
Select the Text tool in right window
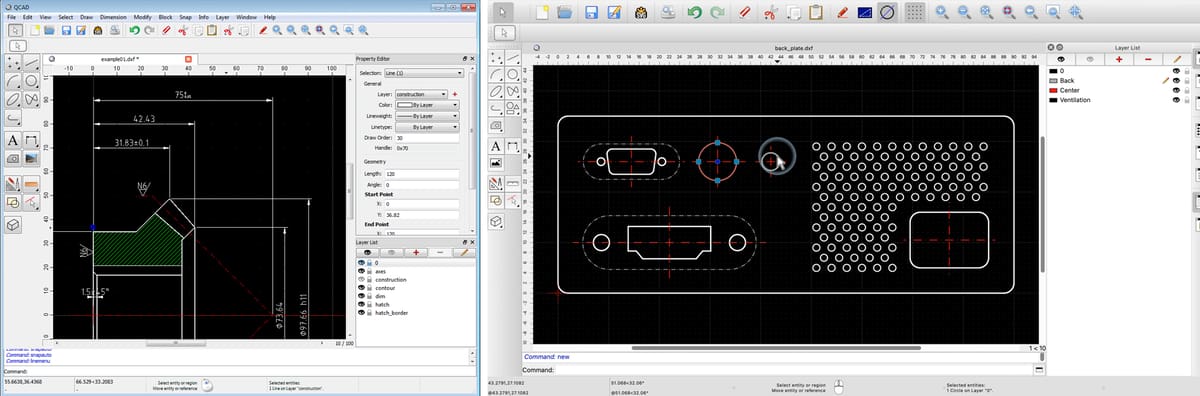point(495,146)
